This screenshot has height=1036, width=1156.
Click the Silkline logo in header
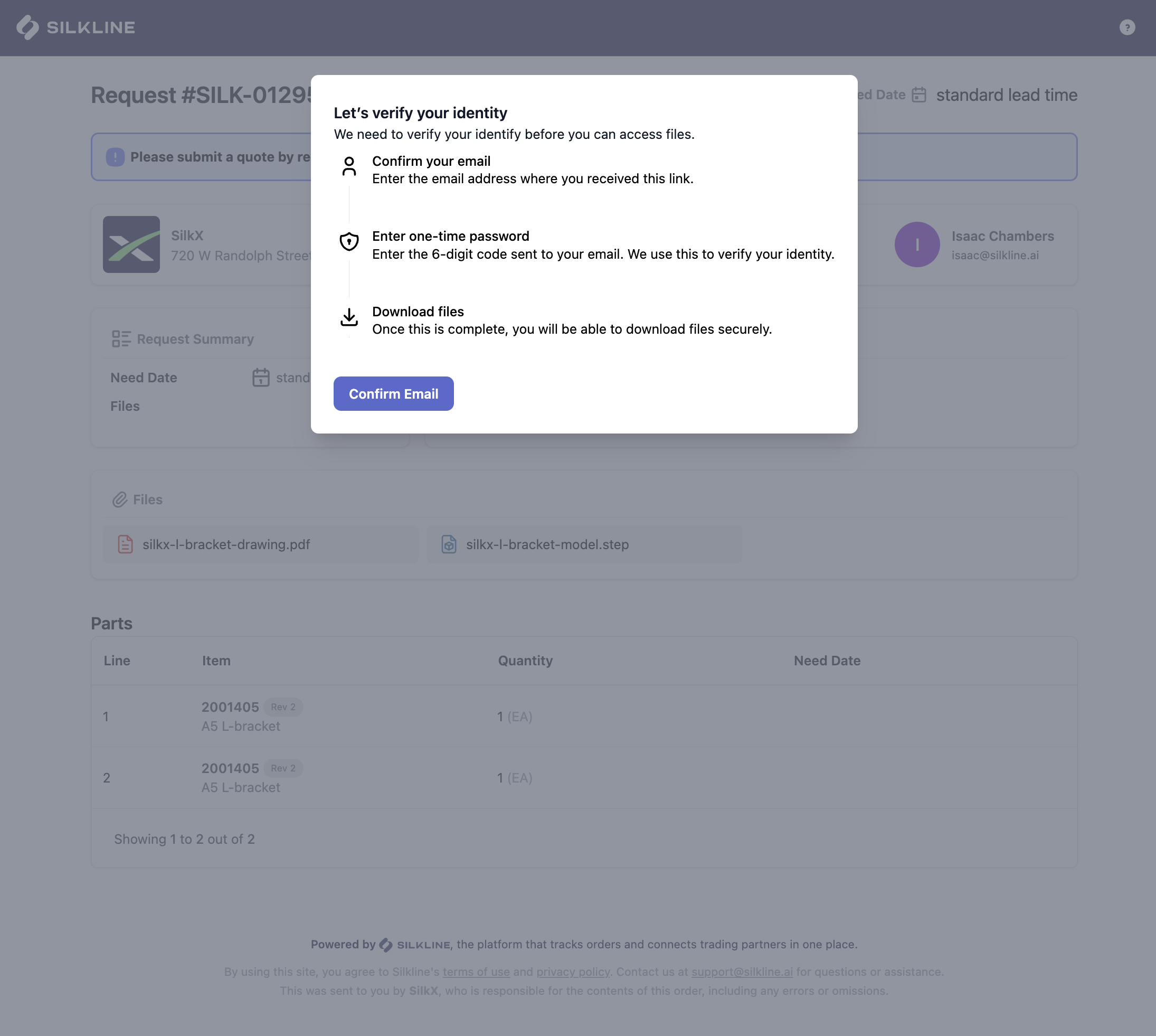(75, 27)
